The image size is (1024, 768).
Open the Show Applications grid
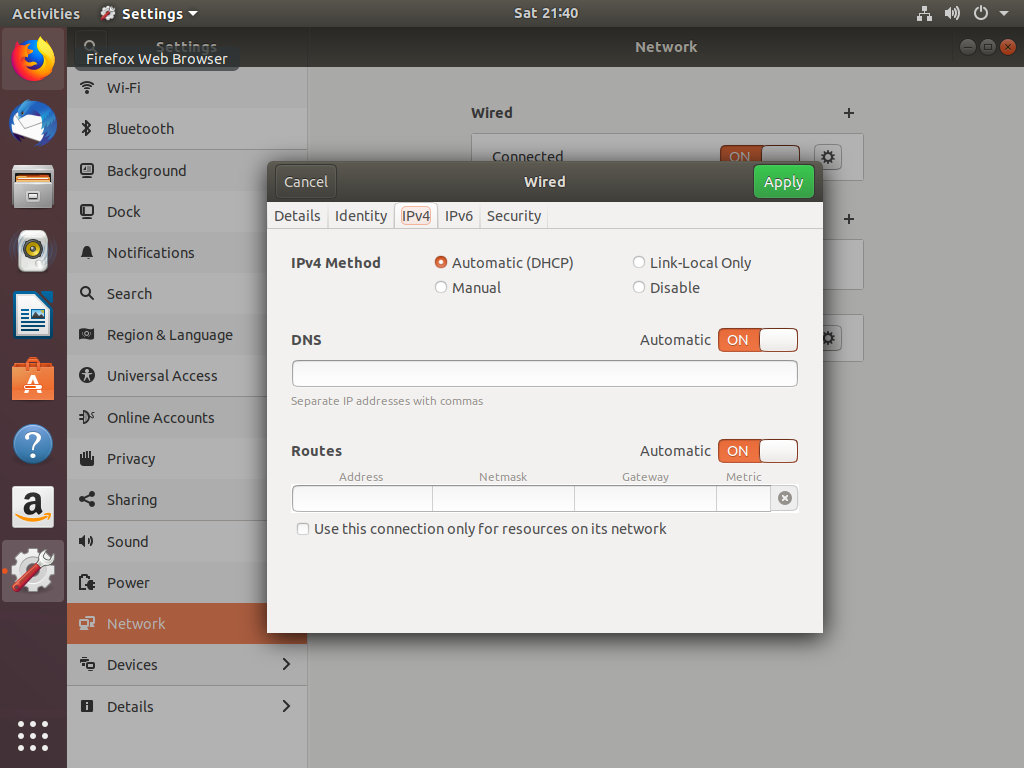click(33, 735)
